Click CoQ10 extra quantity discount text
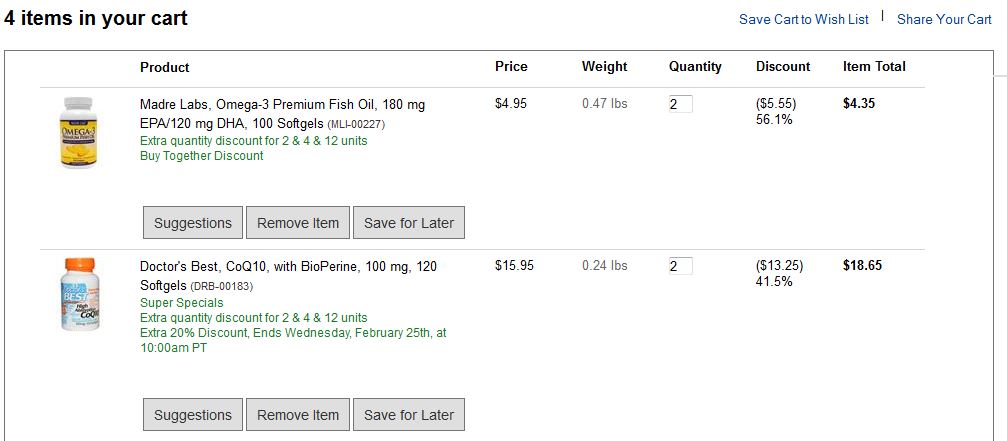The image size is (1007, 441). (x=253, y=318)
